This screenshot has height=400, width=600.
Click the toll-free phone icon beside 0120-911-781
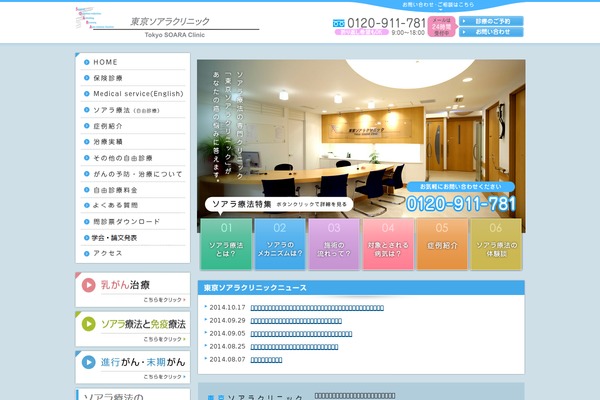[x=338, y=23]
